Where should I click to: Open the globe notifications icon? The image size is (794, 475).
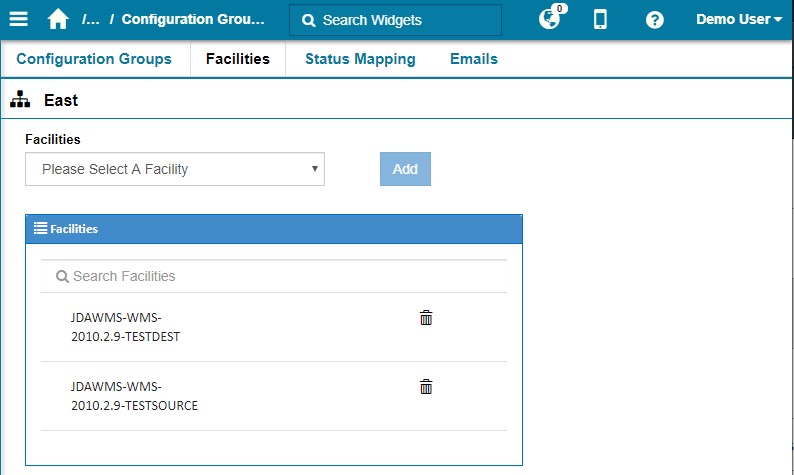pyautogui.click(x=549, y=20)
